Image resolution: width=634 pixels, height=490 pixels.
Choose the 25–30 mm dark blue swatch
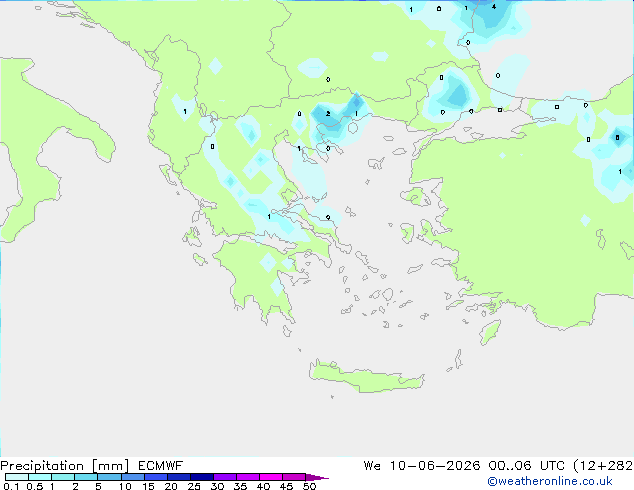click(x=202, y=477)
